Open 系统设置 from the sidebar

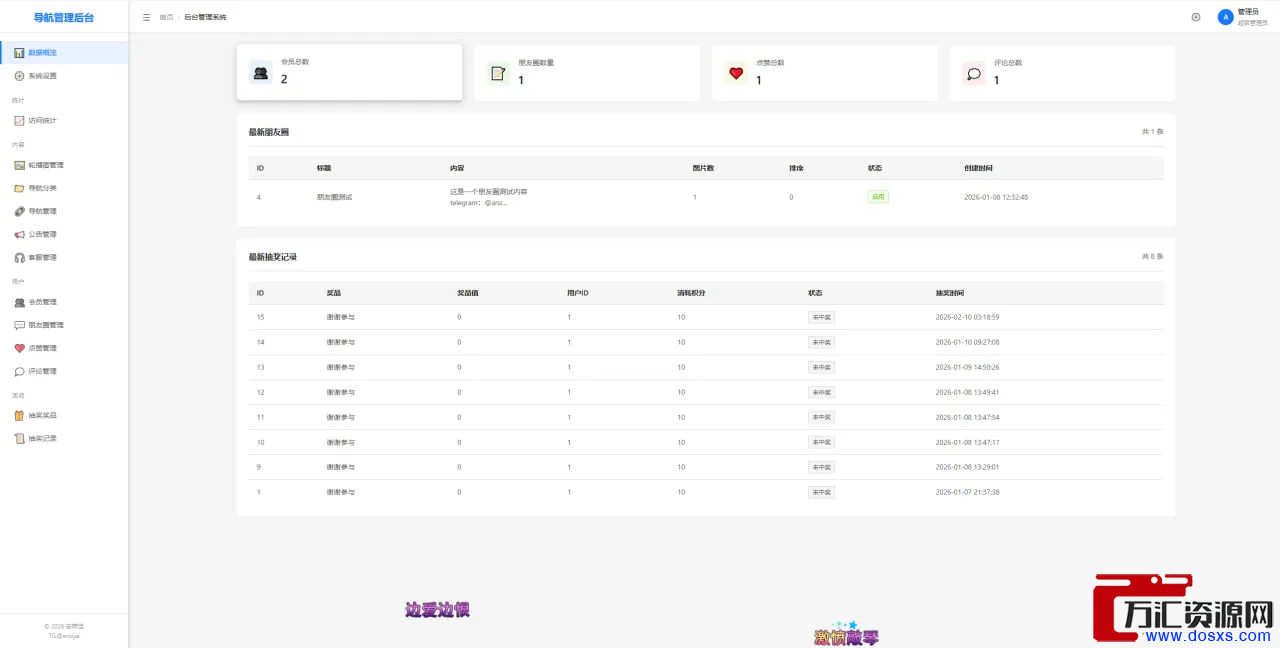tap(42, 76)
